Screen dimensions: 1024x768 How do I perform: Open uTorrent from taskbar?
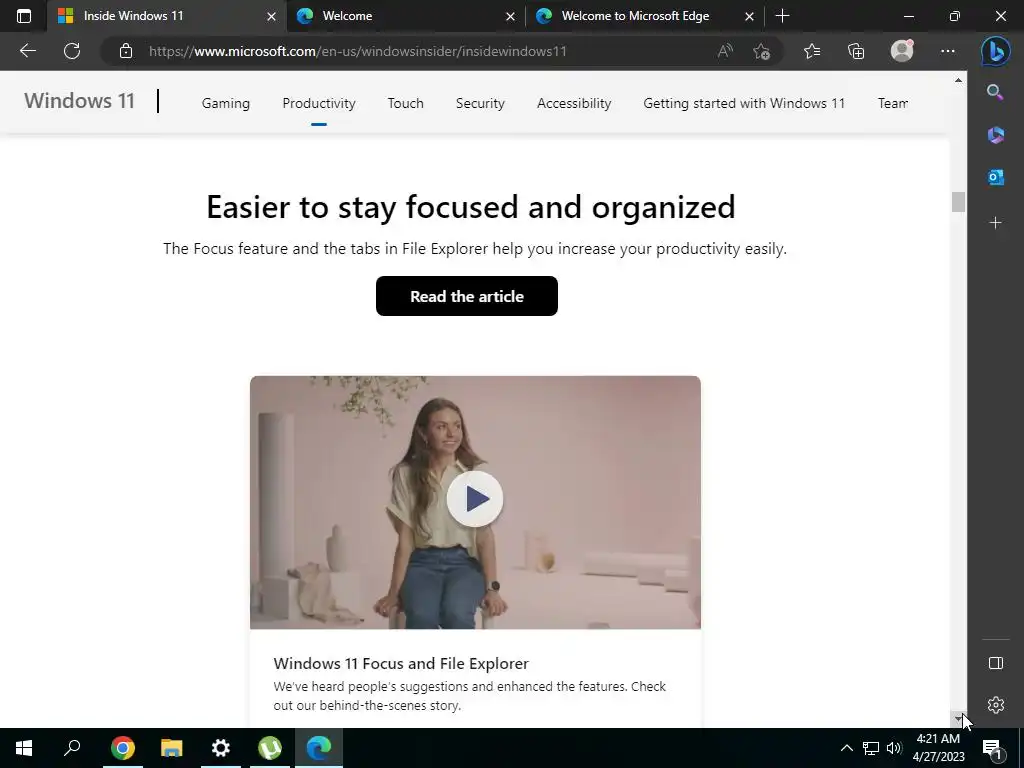(270, 748)
